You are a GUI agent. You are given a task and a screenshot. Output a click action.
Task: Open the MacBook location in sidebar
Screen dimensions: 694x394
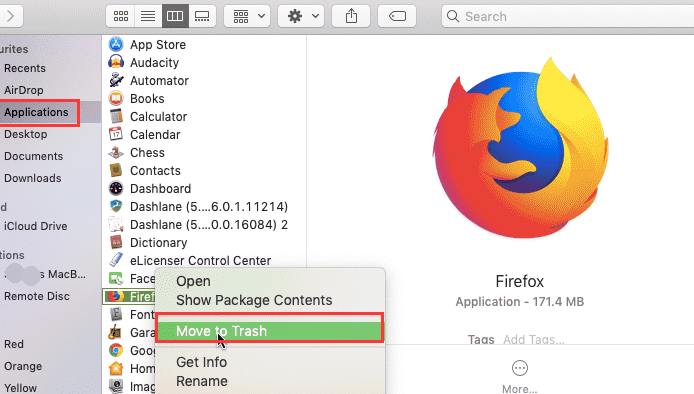[x=44, y=274]
